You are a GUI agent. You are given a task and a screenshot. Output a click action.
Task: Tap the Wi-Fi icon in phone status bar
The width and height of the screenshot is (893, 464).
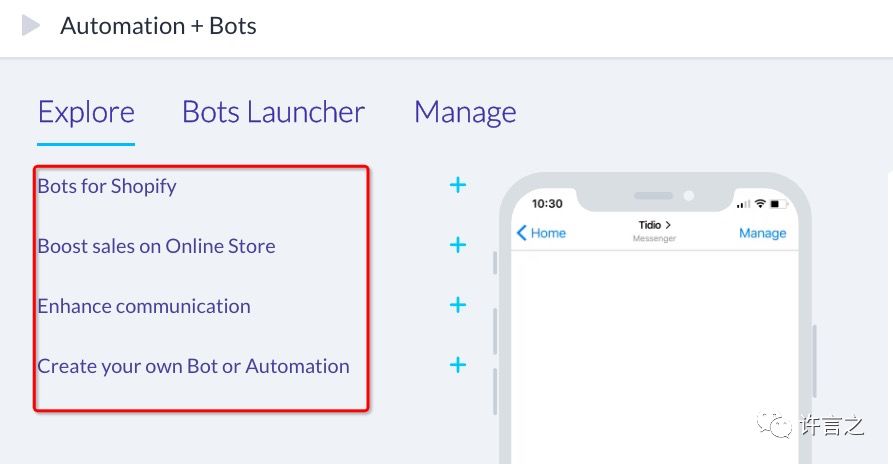point(760,203)
